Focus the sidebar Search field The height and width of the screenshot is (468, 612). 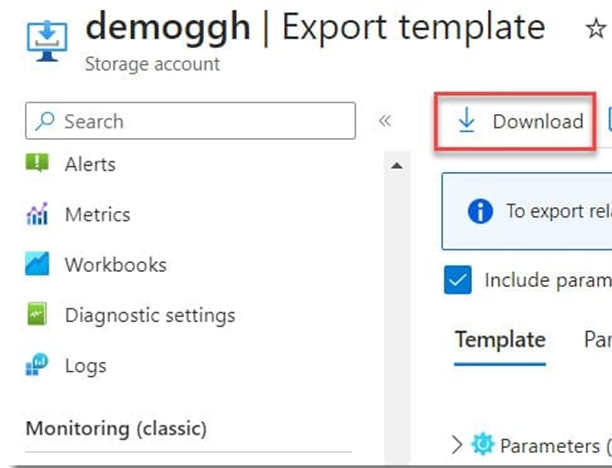click(x=190, y=121)
